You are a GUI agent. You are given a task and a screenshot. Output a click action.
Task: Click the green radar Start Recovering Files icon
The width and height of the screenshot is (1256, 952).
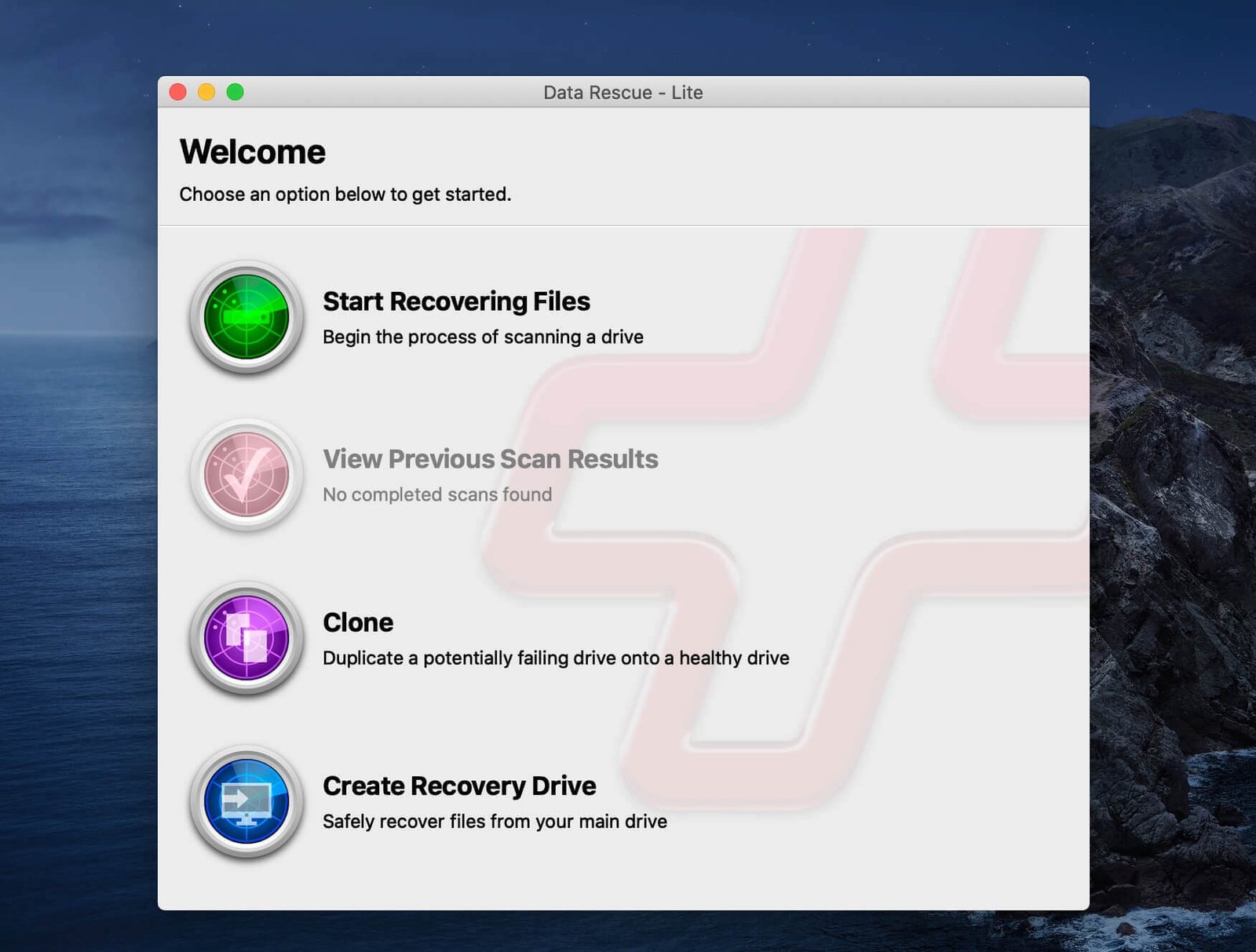pos(246,317)
